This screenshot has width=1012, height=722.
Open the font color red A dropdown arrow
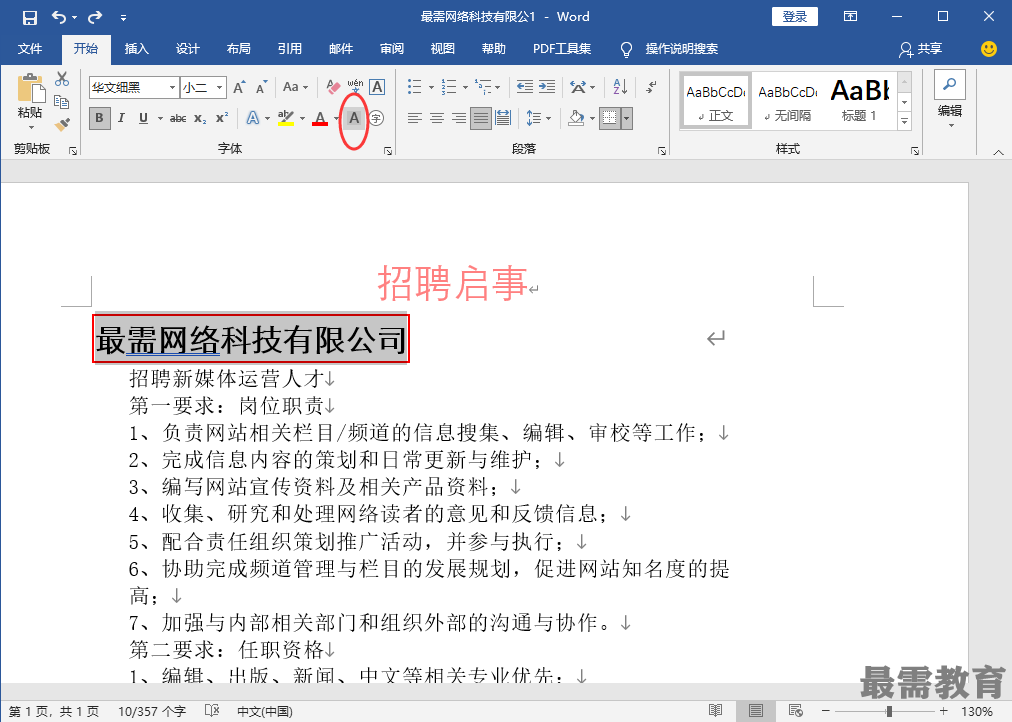(336, 118)
